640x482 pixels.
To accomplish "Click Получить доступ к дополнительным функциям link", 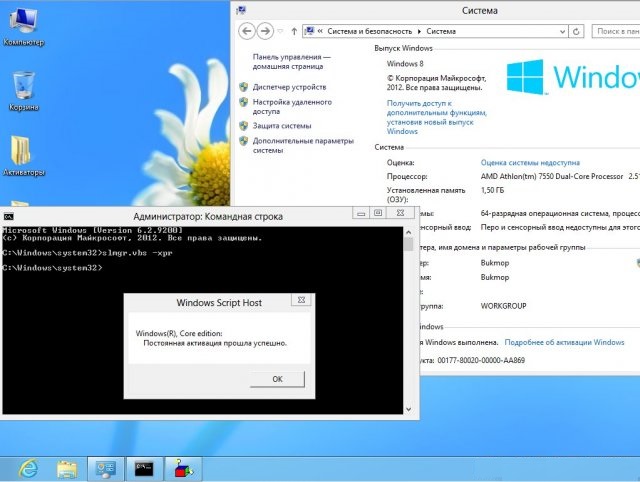I will (x=437, y=117).
